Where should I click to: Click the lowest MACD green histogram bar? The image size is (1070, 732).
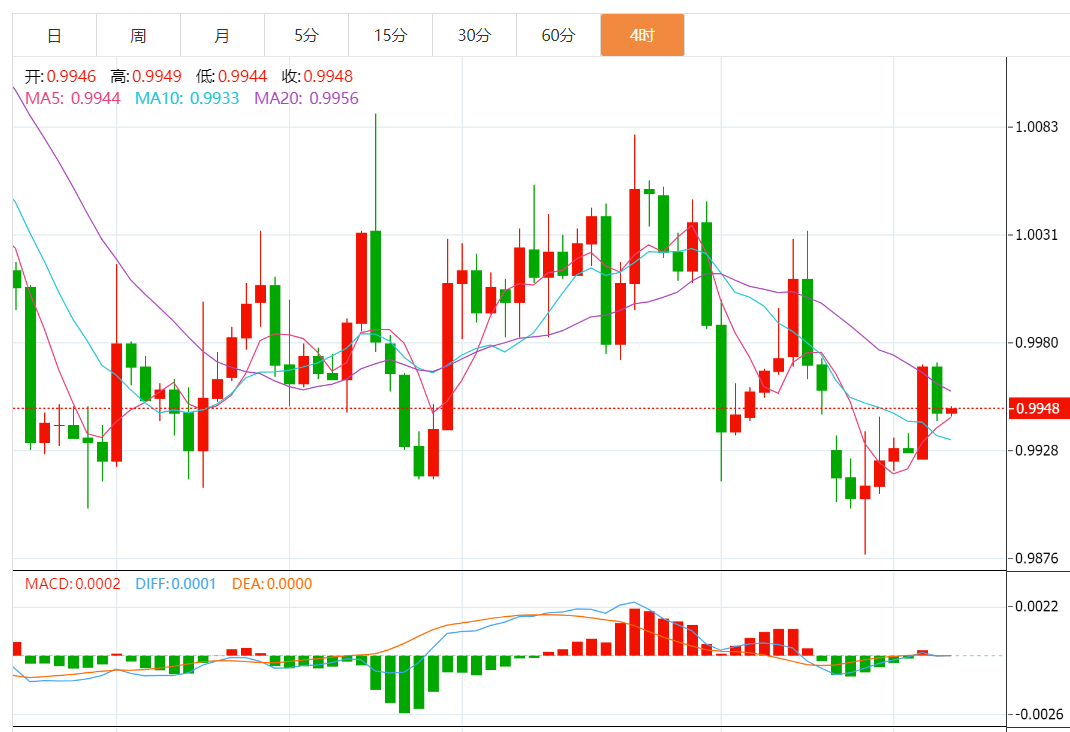click(x=404, y=684)
